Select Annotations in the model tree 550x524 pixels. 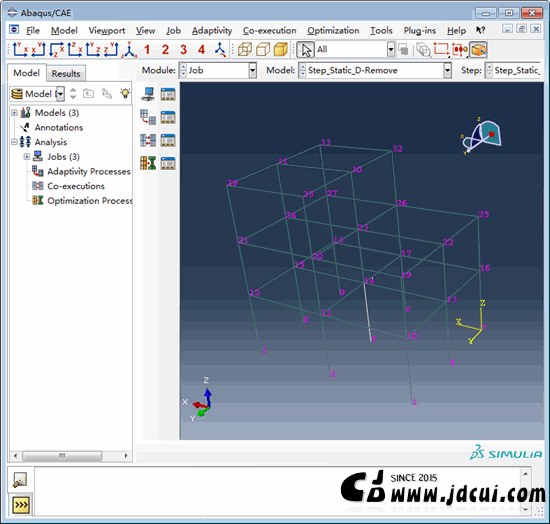click(59, 127)
